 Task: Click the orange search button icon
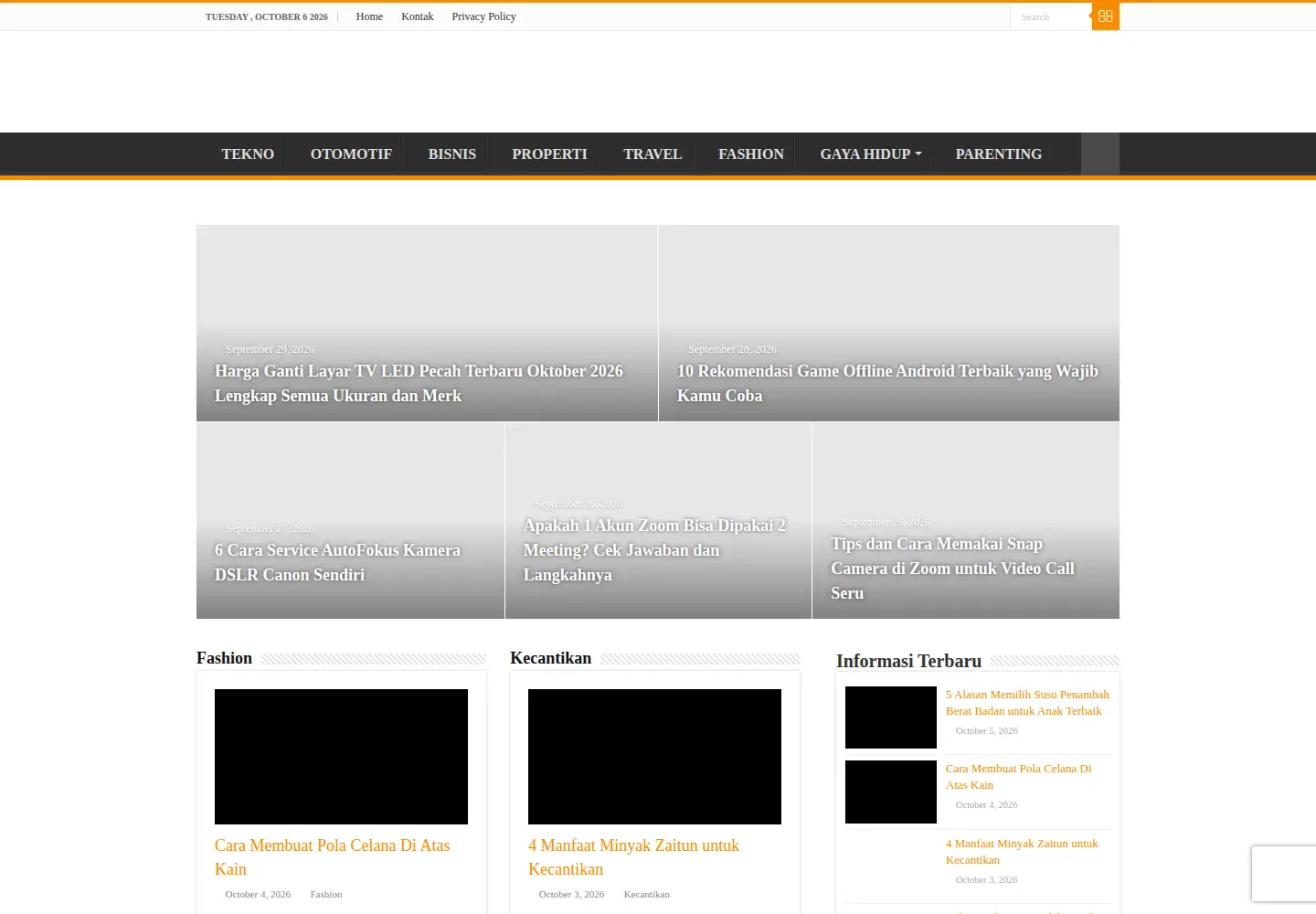[x=1105, y=16]
